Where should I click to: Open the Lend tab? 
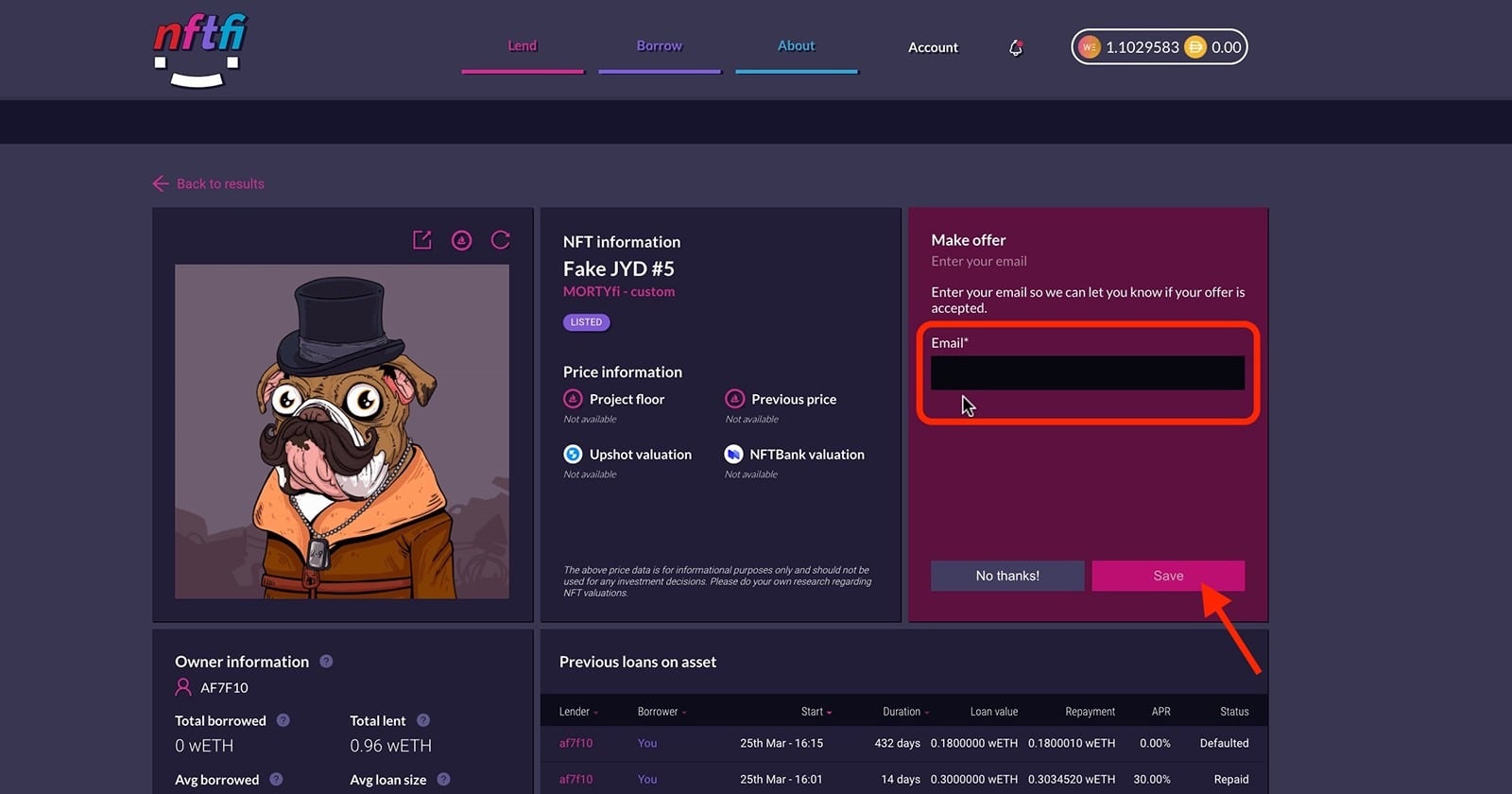point(523,46)
